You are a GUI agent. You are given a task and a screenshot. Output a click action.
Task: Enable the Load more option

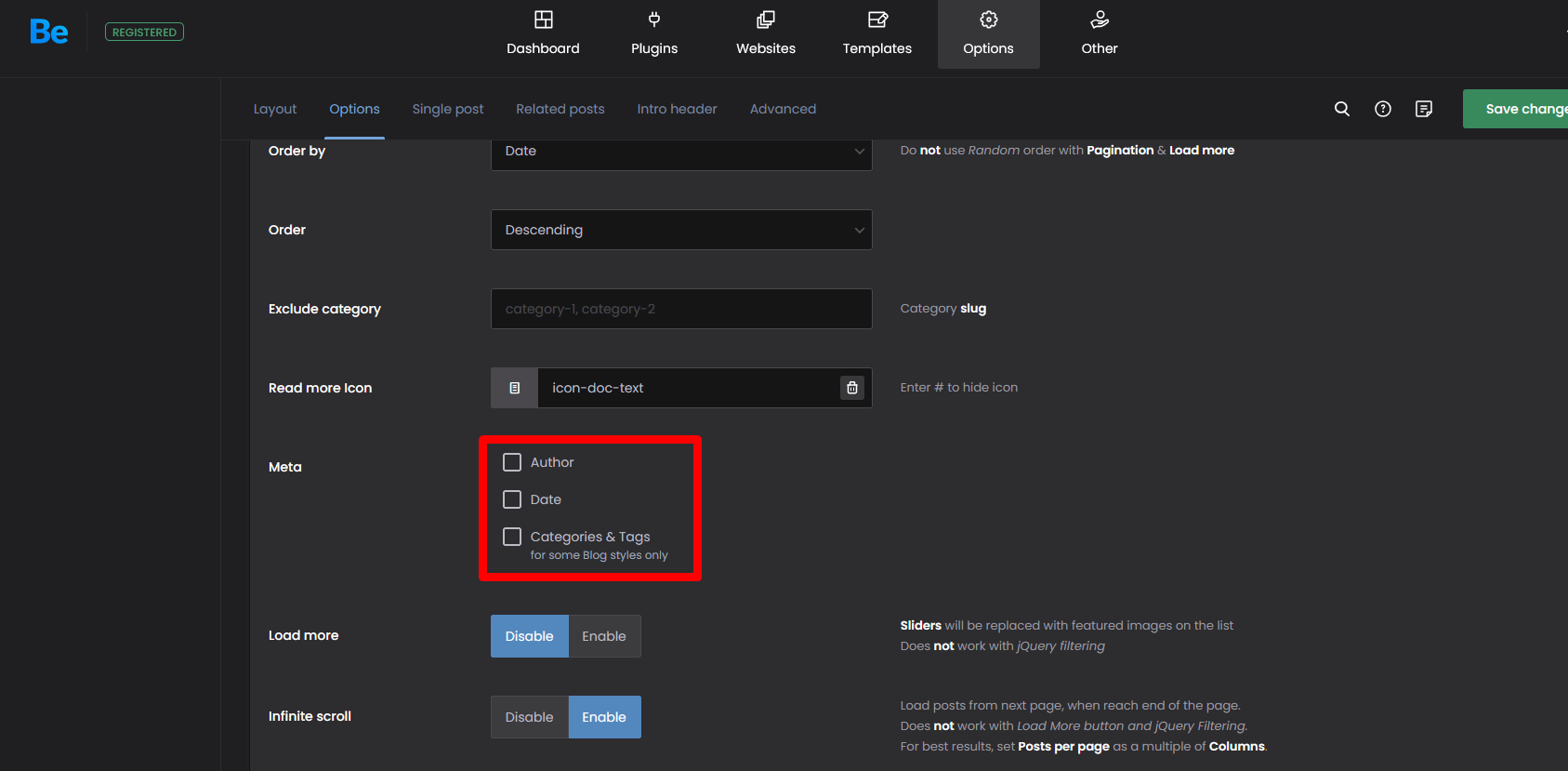point(604,636)
